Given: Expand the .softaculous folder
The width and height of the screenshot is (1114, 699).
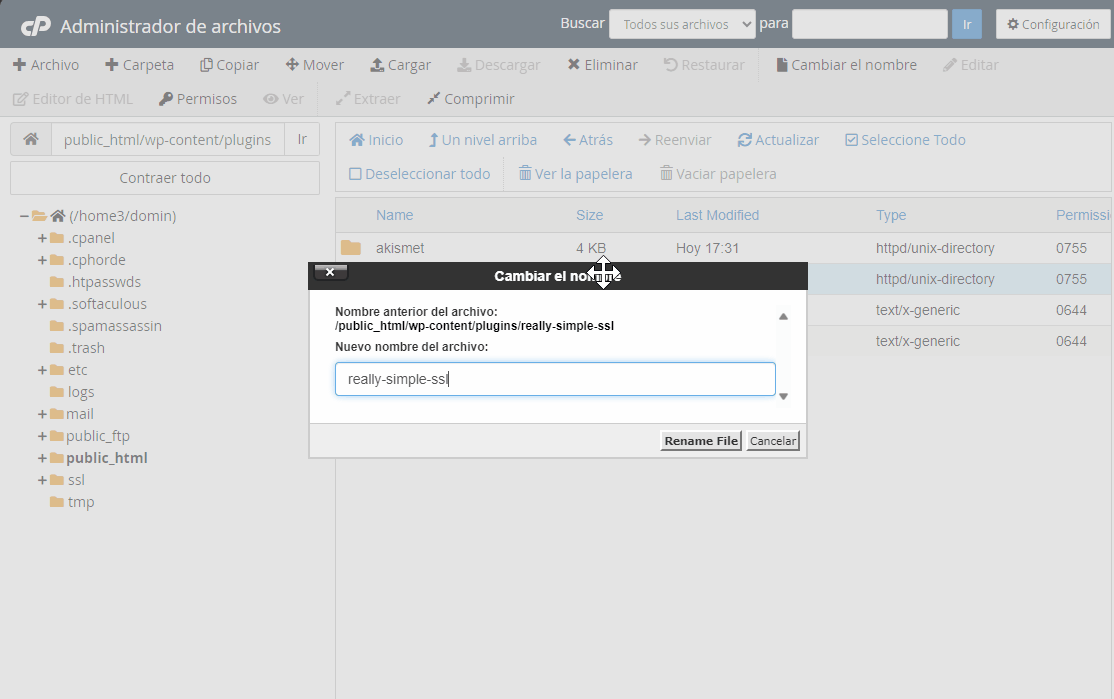Looking at the screenshot, I should point(42,304).
